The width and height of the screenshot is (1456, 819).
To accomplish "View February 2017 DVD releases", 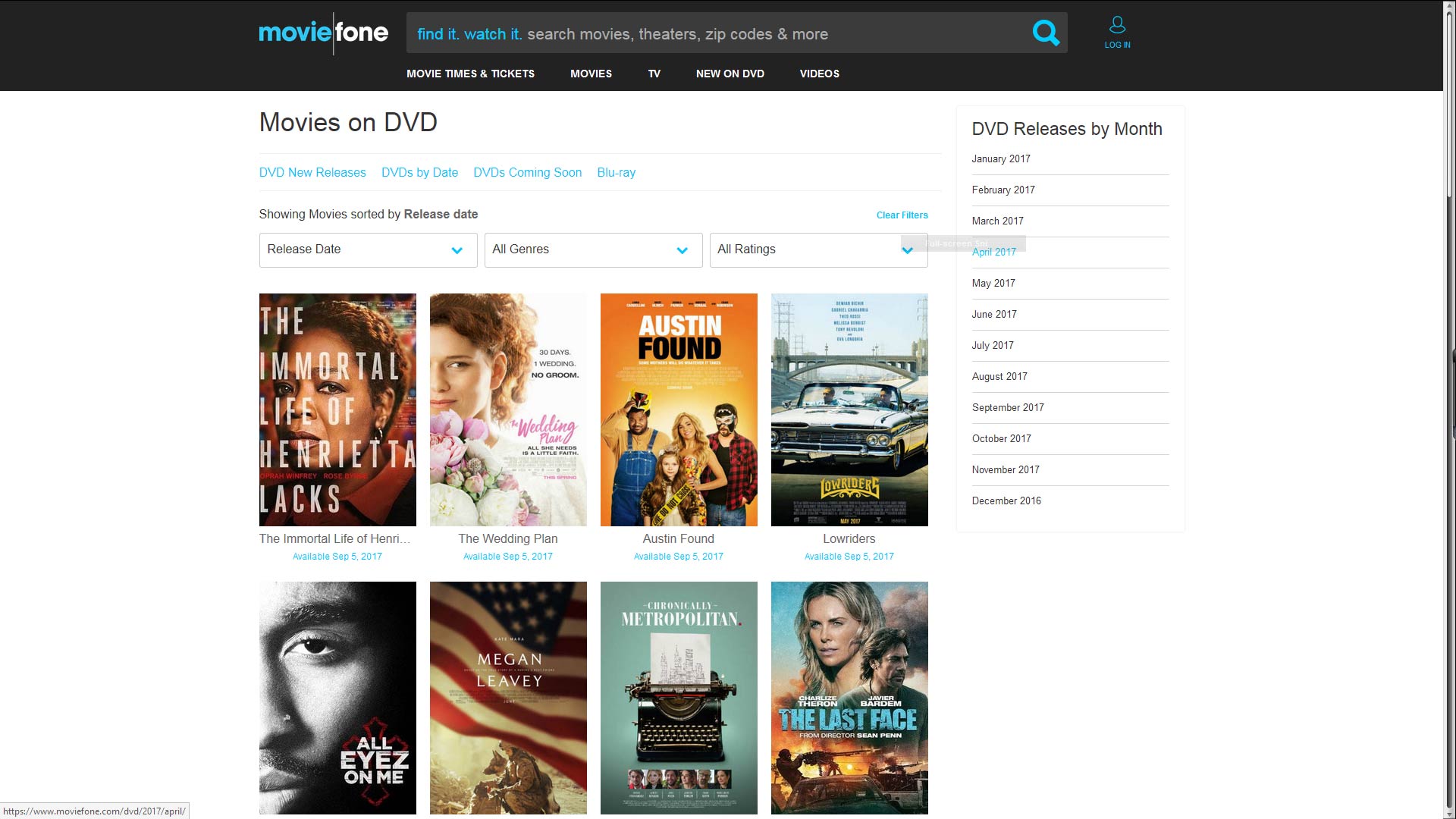I will tap(1003, 190).
